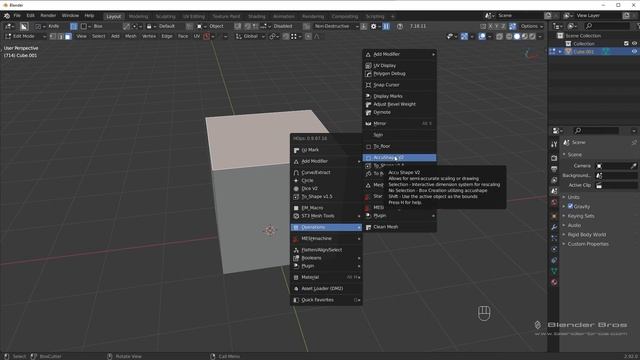The image size is (640, 360).
Task: Click the Cube.001 mesh data icon in outliner
Action: [x=605, y=52]
